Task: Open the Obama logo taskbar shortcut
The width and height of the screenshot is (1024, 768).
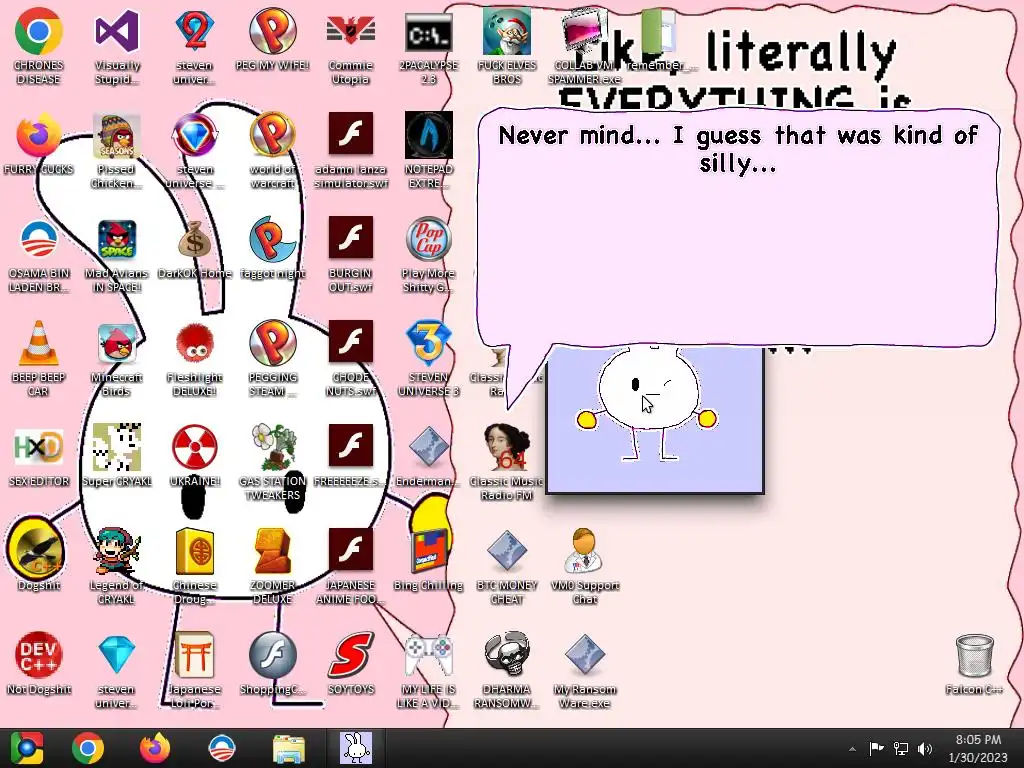Action: (221, 748)
